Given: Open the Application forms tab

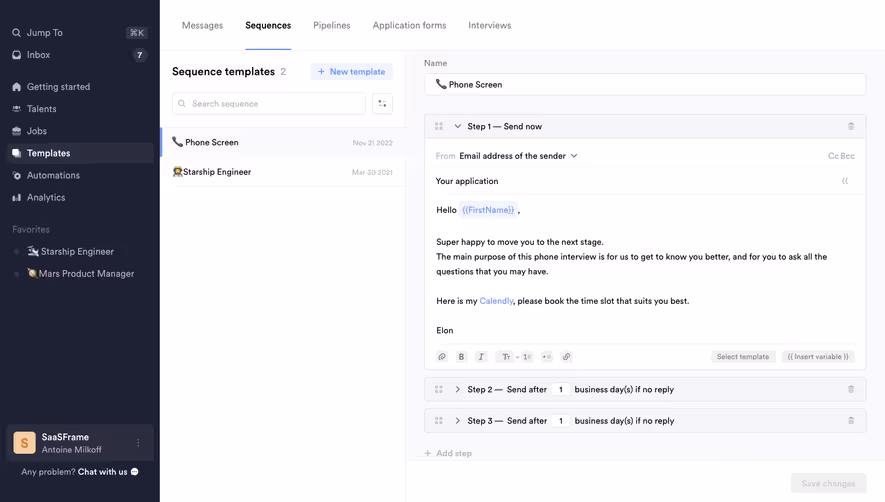Looking at the screenshot, I should (409, 25).
